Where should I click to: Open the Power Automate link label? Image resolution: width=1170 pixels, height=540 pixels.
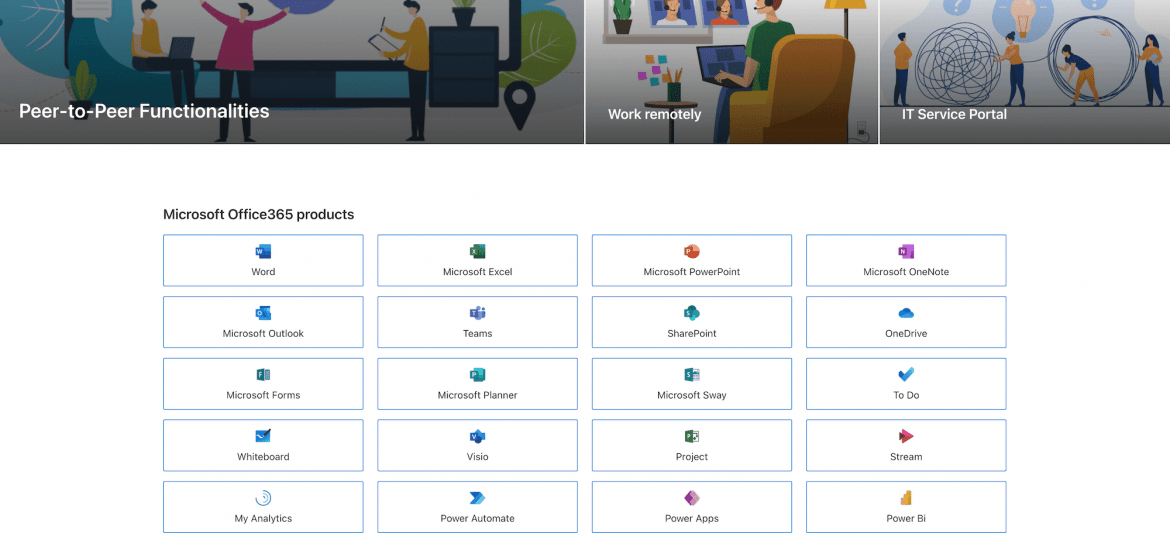tap(478, 518)
